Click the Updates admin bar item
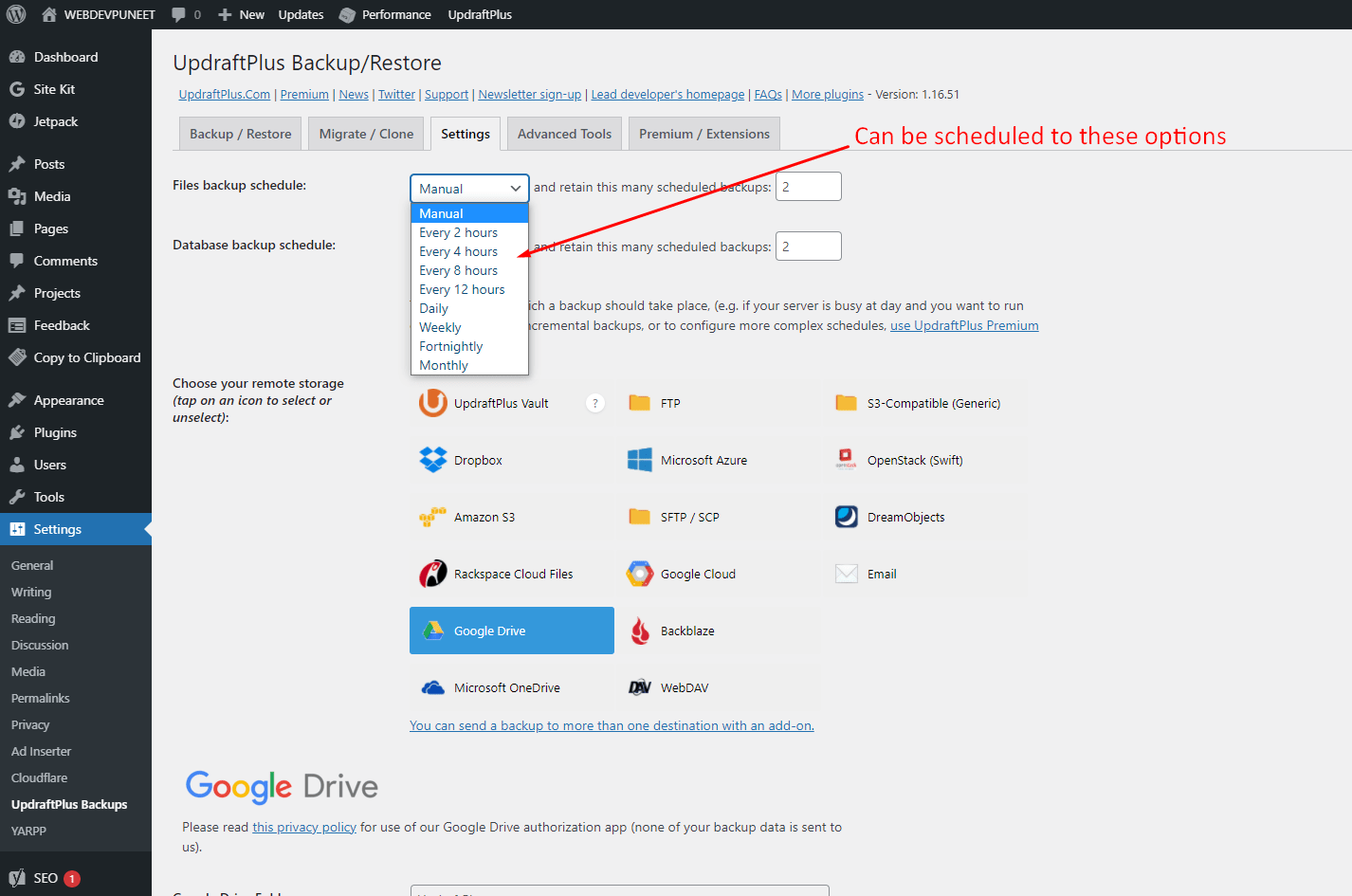Screen dimensions: 1352x896 pos(301,14)
